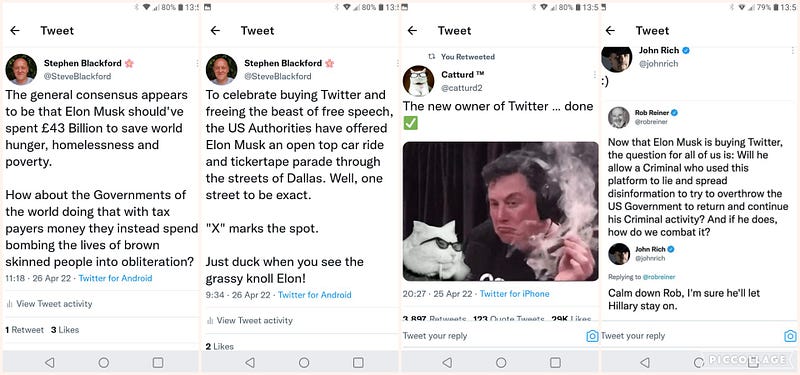Open three-dot menu on John Rich tweet
The width and height of the screenshot is (800, 375).
point(792,51)
